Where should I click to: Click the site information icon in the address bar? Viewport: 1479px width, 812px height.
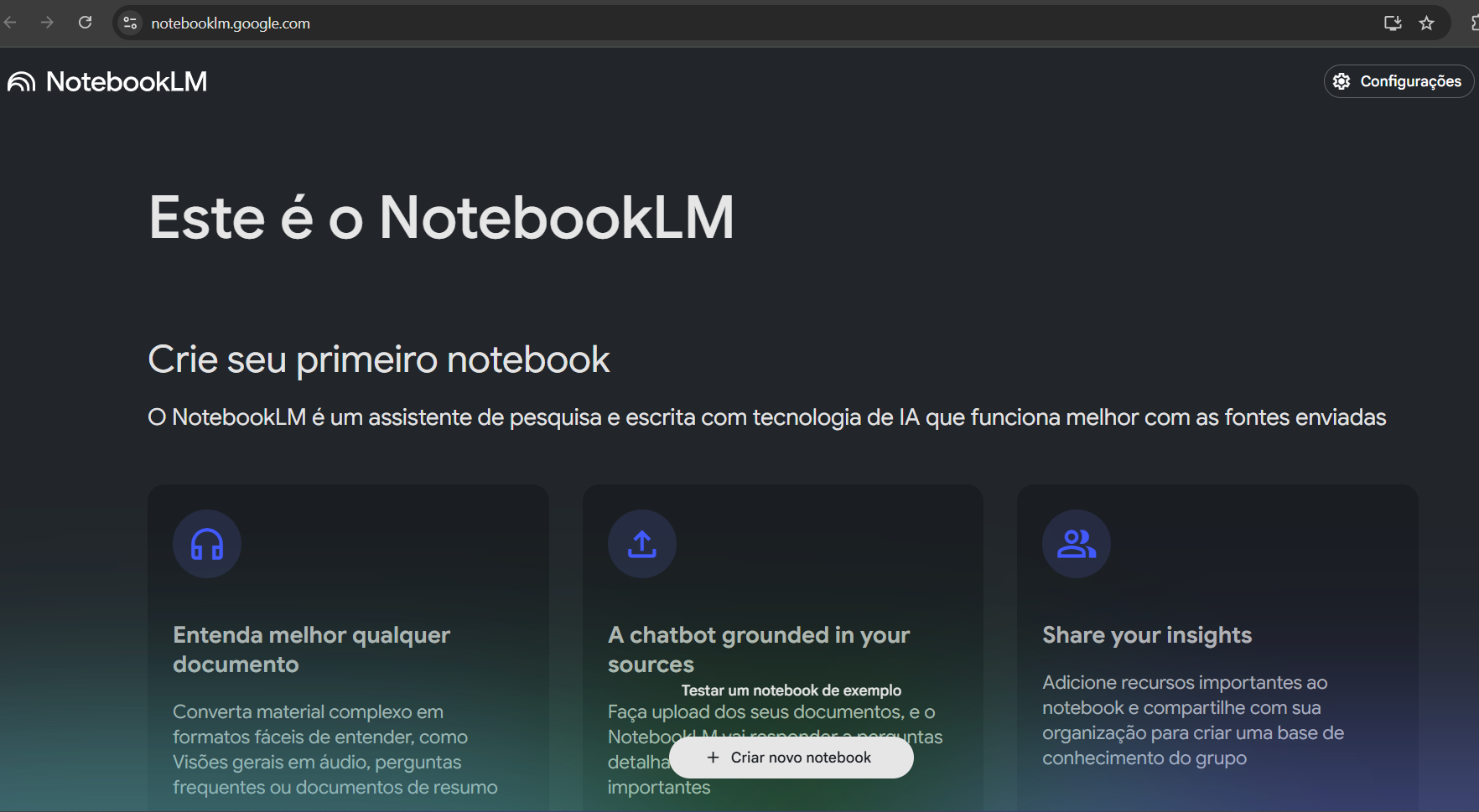130,23
